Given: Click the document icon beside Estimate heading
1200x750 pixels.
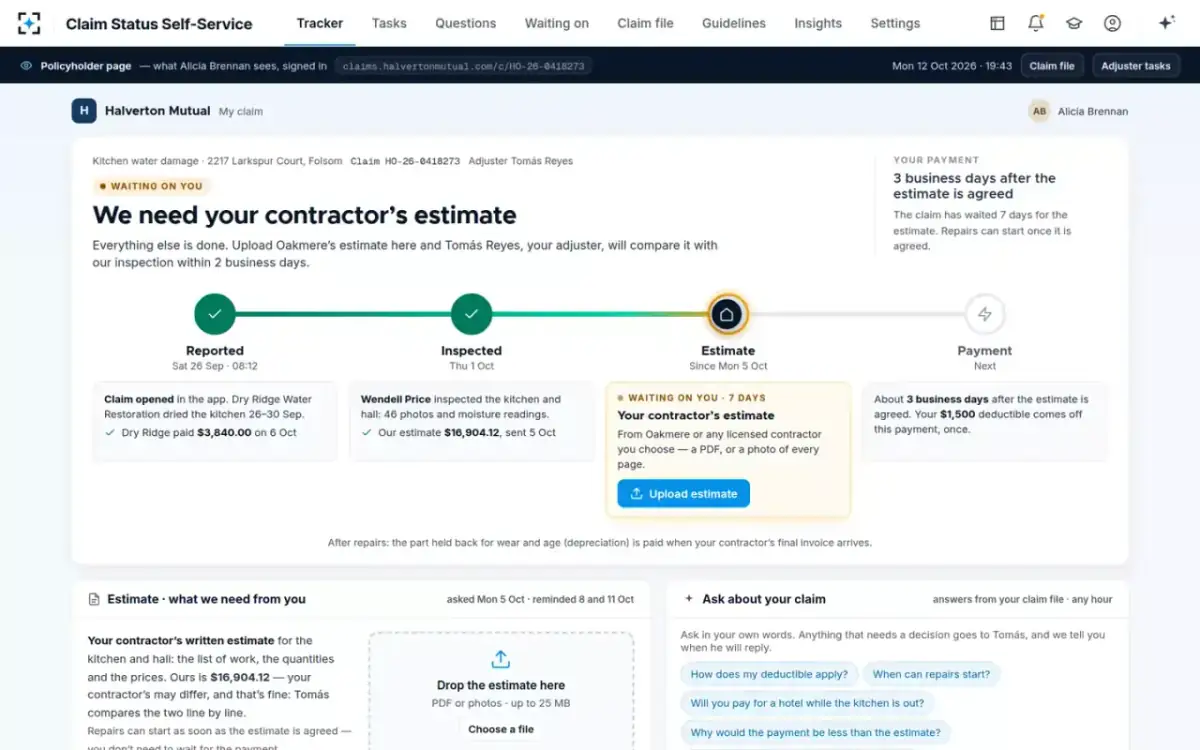Looking at the screenshot, I should (x=94, y=599).
